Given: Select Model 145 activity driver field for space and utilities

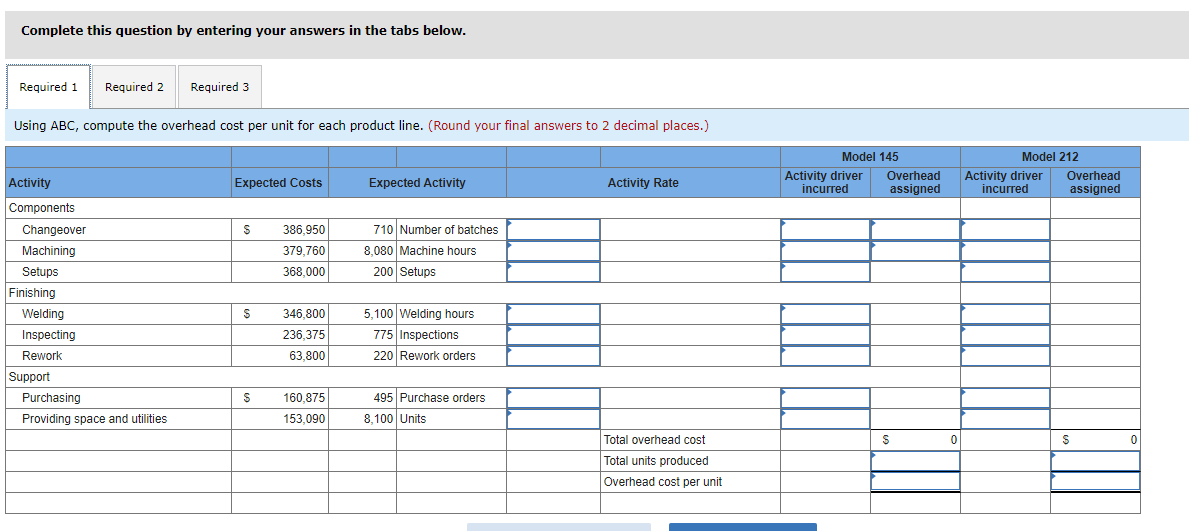Looking at the screenshot, I should [826, 419].
